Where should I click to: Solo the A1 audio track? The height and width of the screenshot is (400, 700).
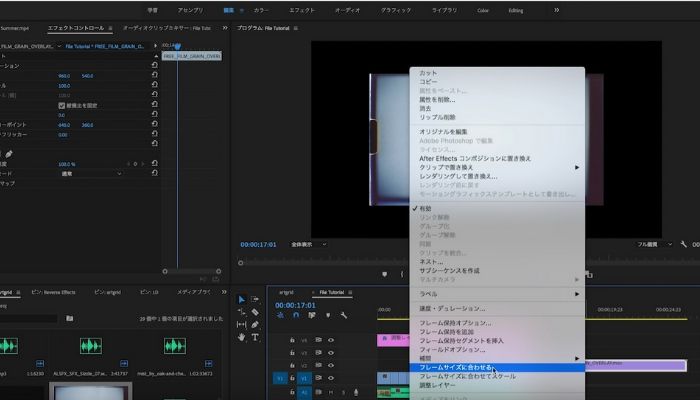click(x=343, y=392)
